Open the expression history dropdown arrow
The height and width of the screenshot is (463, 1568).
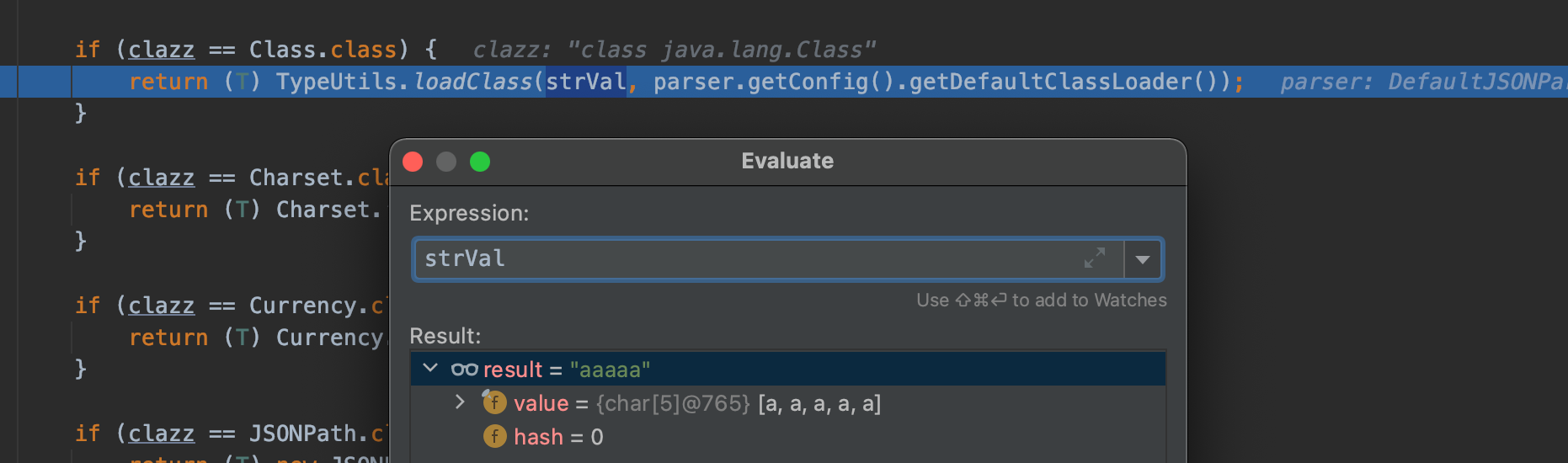point(1143,259)
